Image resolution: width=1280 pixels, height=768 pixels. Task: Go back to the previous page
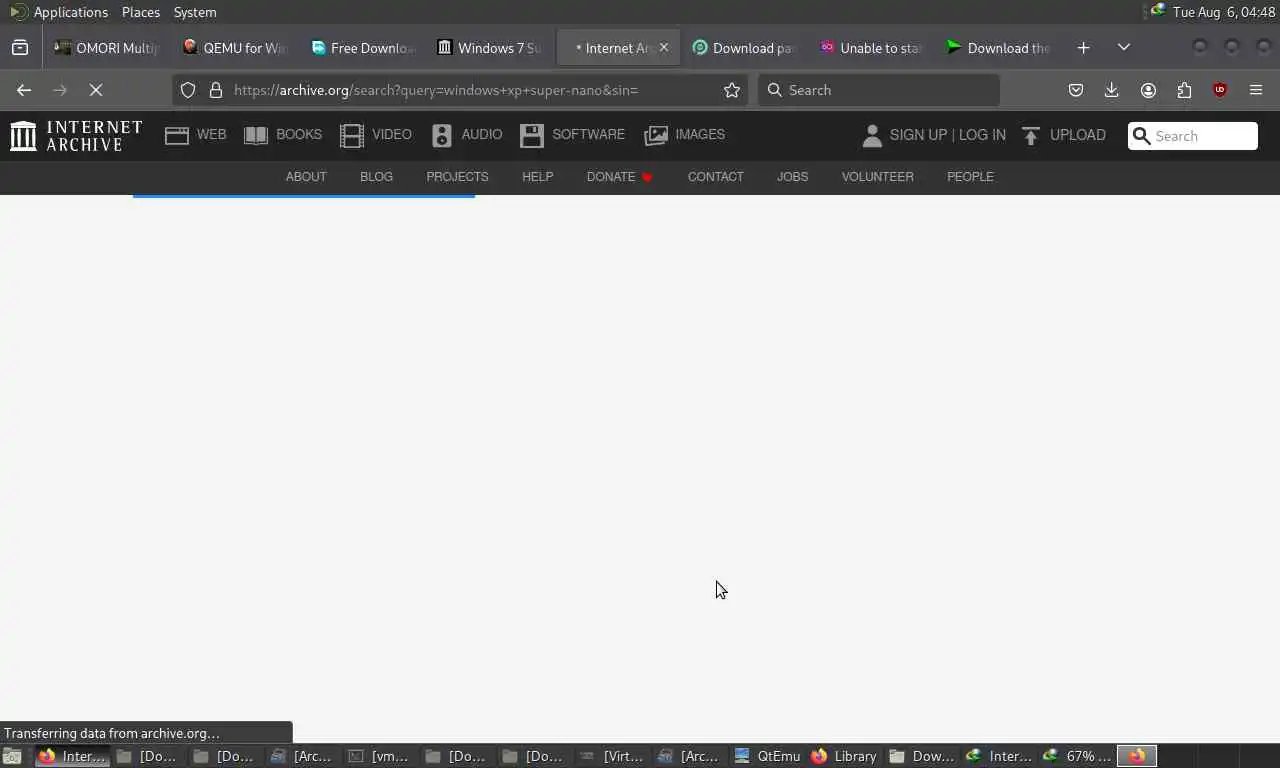coord(24,90)
